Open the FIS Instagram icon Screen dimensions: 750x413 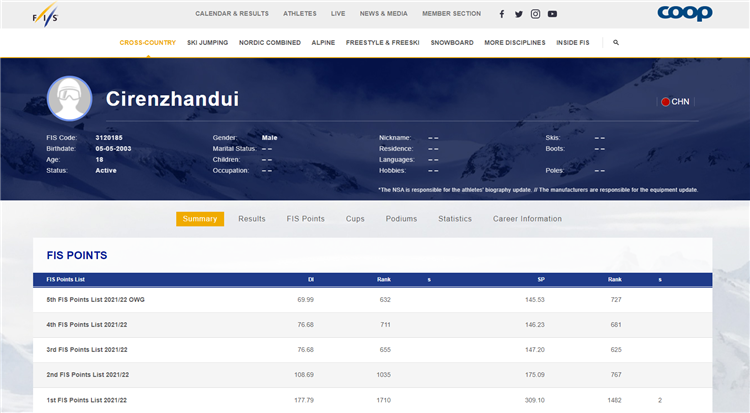click(536, 14)
